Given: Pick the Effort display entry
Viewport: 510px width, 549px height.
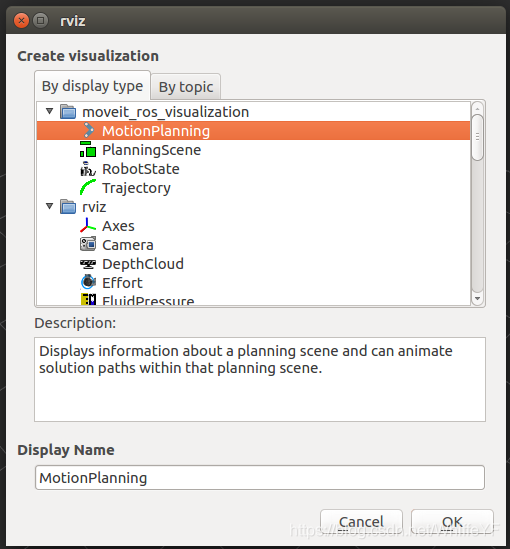Looking at the screenshot, I should pos(123,283).
